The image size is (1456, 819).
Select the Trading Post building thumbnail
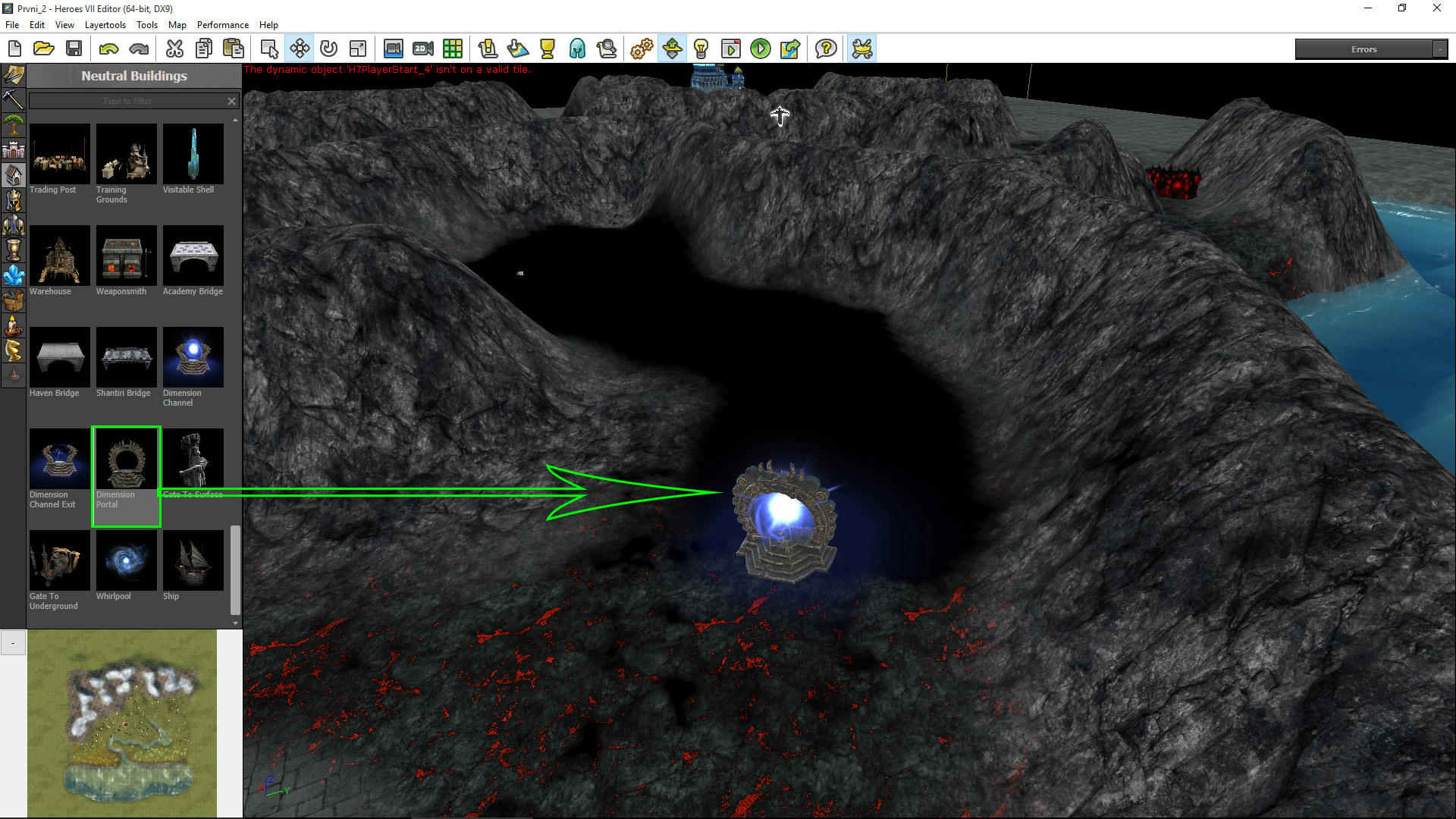pos(60,154)
